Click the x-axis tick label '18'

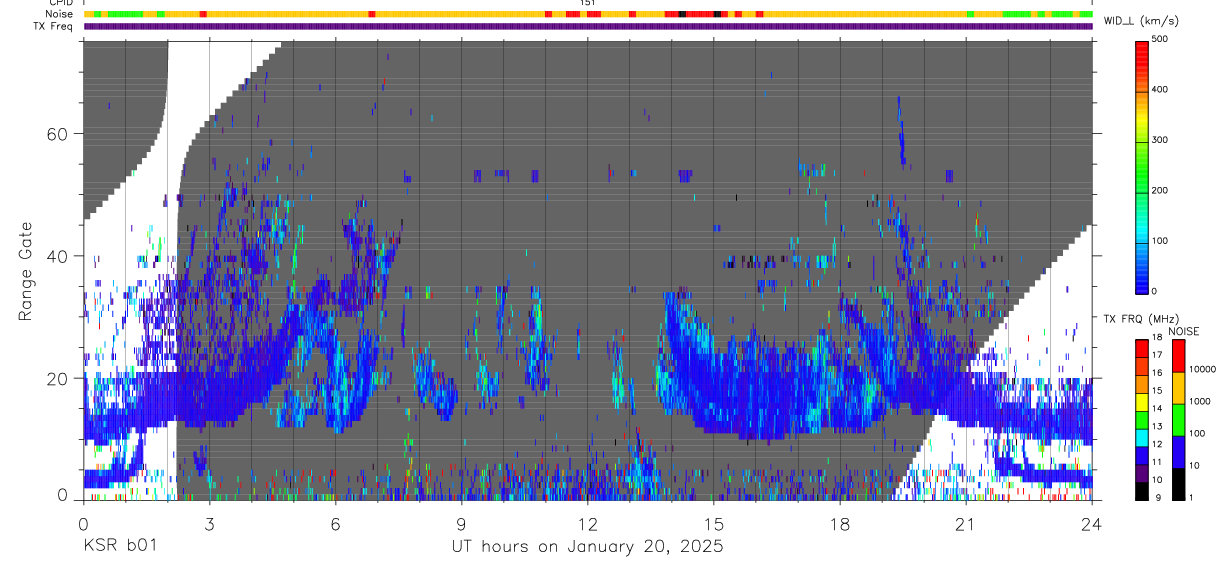[x=840, y=524]
